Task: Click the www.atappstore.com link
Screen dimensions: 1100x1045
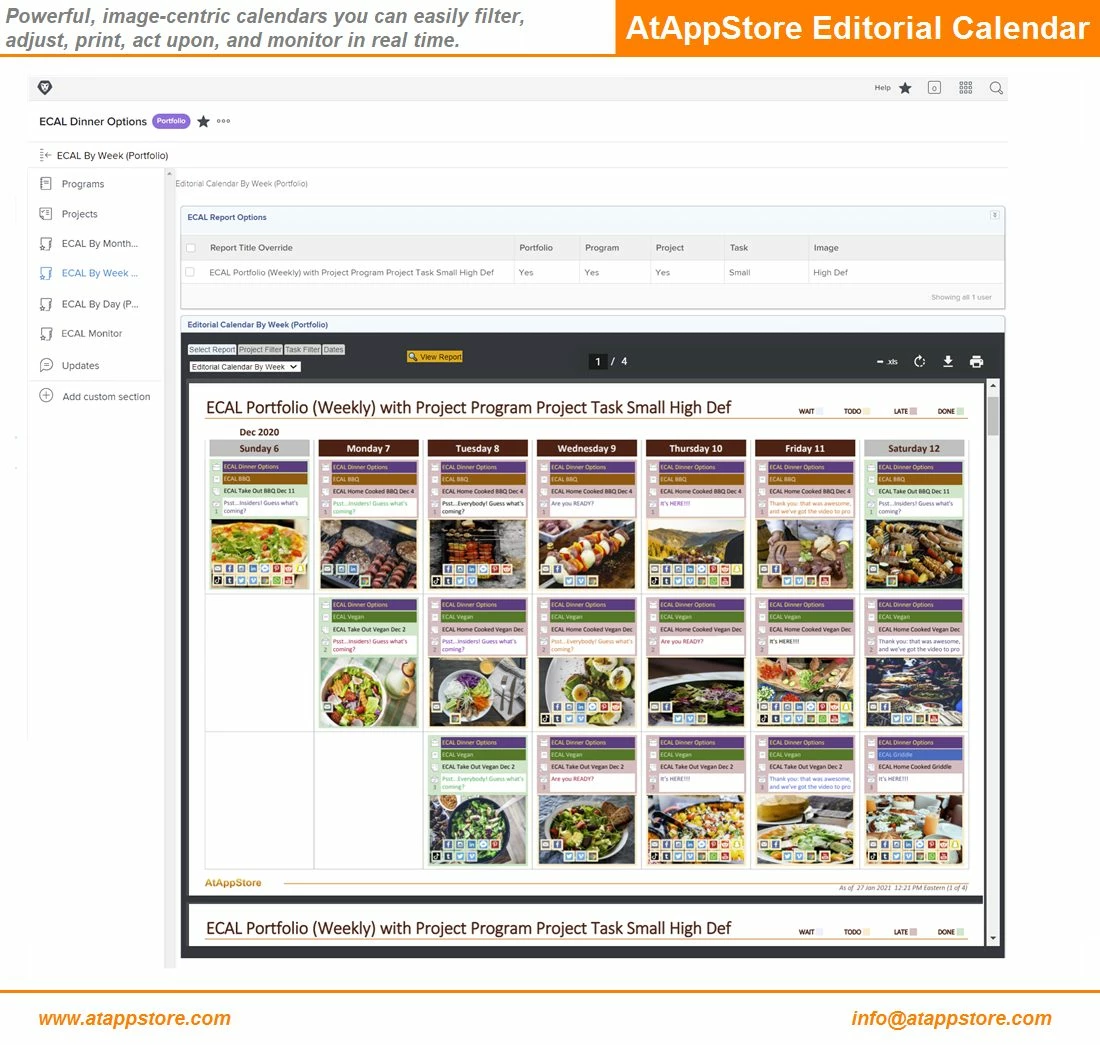Action: coord(135,1018)
